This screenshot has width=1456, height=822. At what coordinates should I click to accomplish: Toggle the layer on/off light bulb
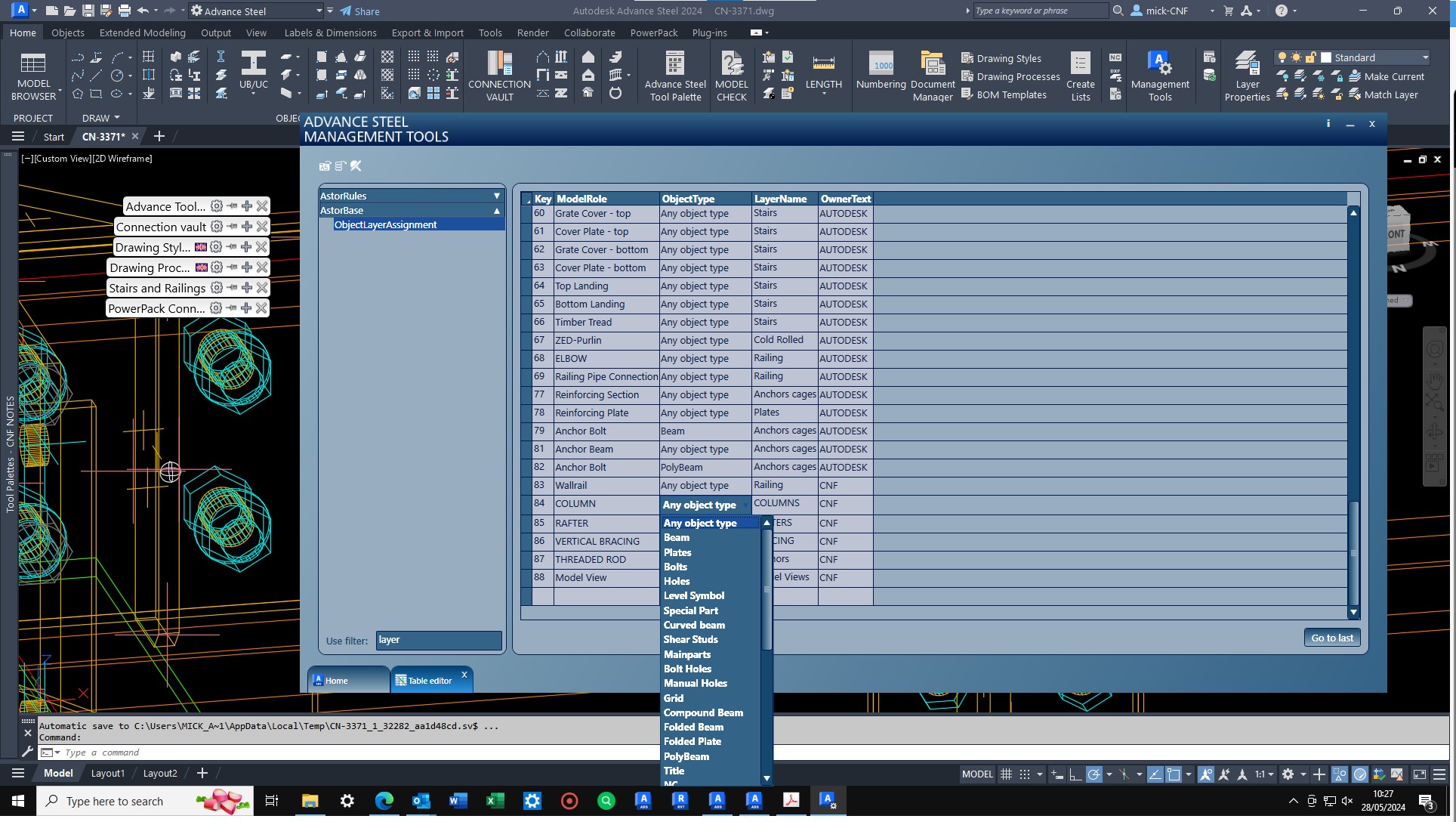click(1282, 57)
